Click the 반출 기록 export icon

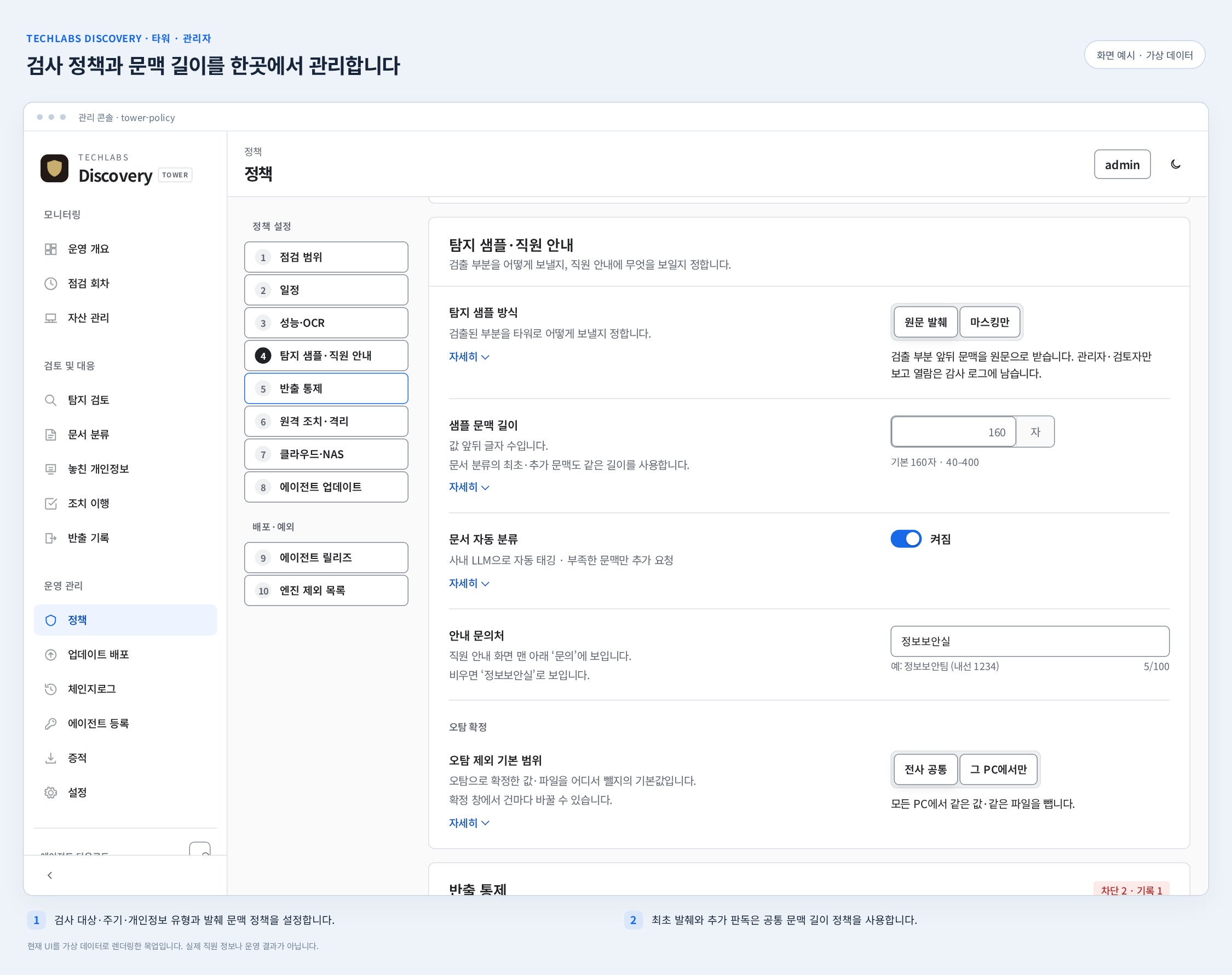tap(51, 538)
